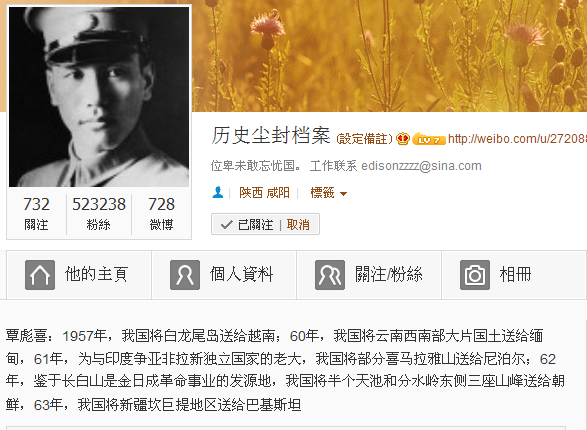Click the LV7 level badge

(429, 140)
